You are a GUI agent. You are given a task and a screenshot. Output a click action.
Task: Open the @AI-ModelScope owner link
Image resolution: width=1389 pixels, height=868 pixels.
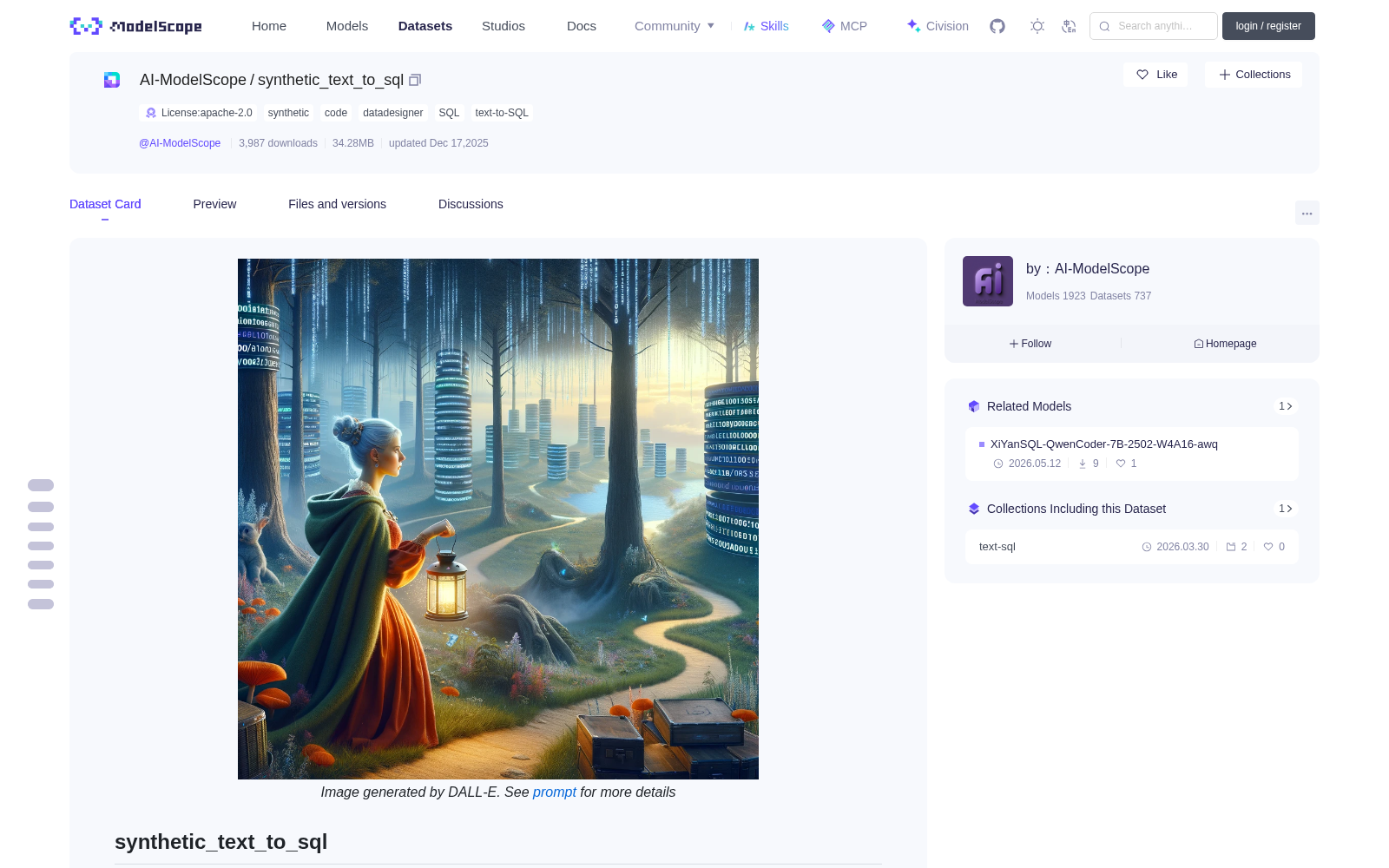(180, 143)
